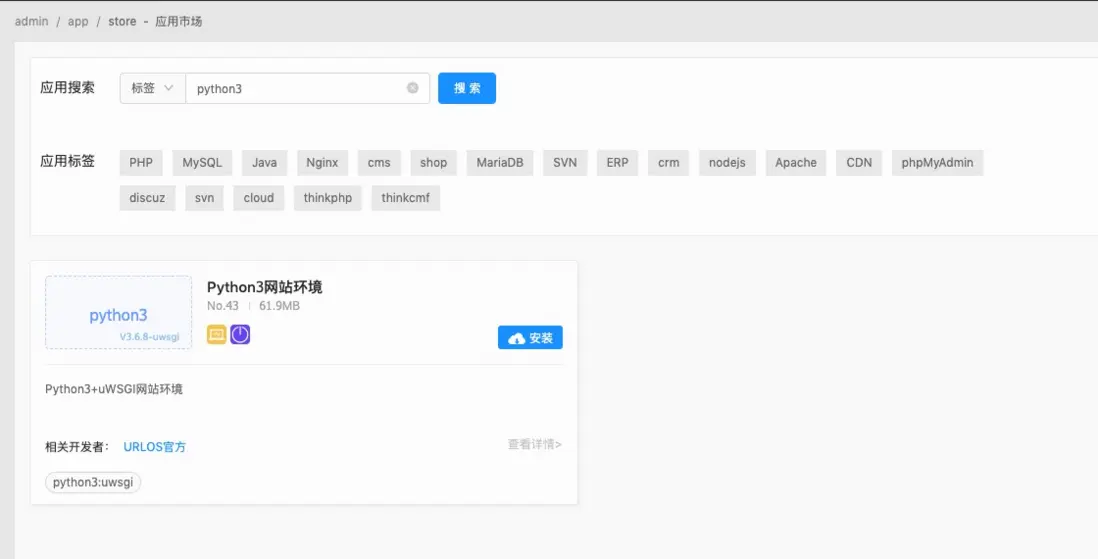
Task: Open the Python3网站环境 title
Action: [265, 287]
